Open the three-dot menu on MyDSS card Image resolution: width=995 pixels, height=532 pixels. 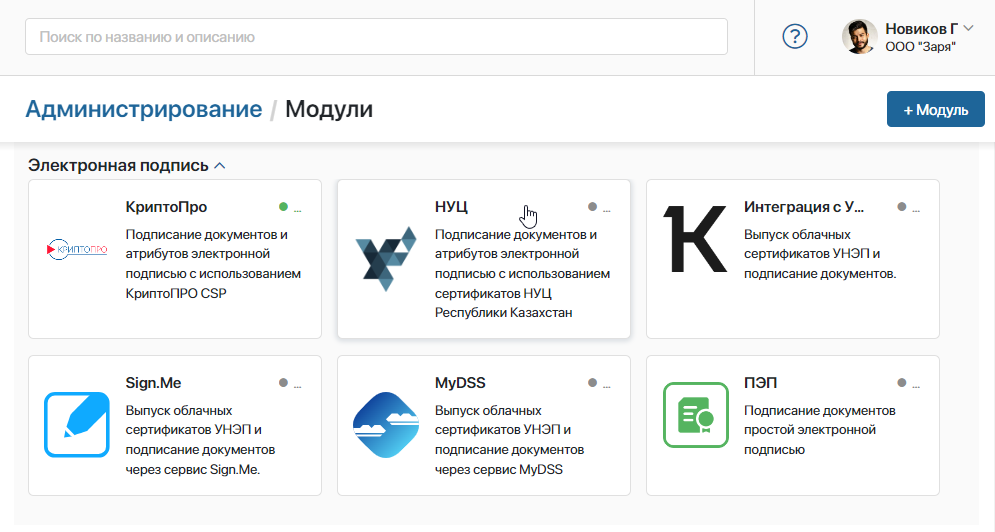[607, 385]
